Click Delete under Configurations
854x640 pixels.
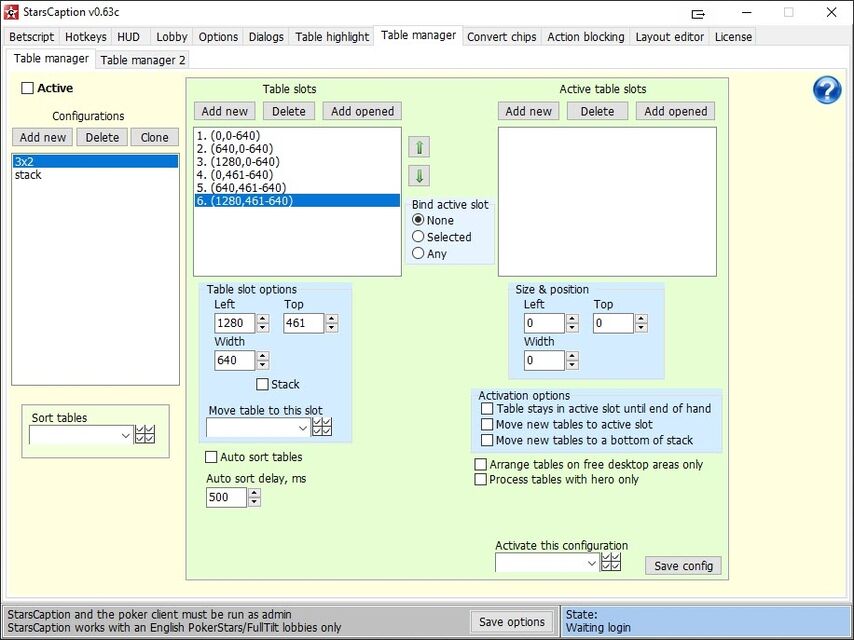(102, 137)
